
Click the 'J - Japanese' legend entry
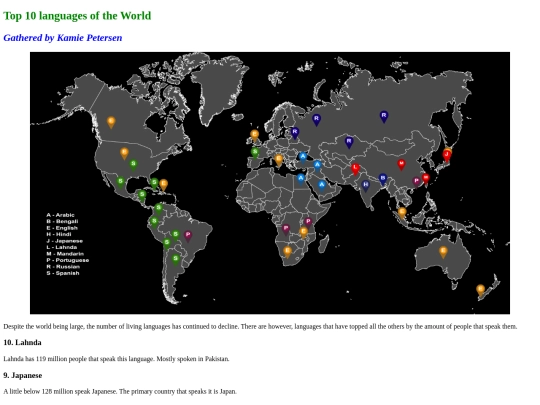pos(64,241)
